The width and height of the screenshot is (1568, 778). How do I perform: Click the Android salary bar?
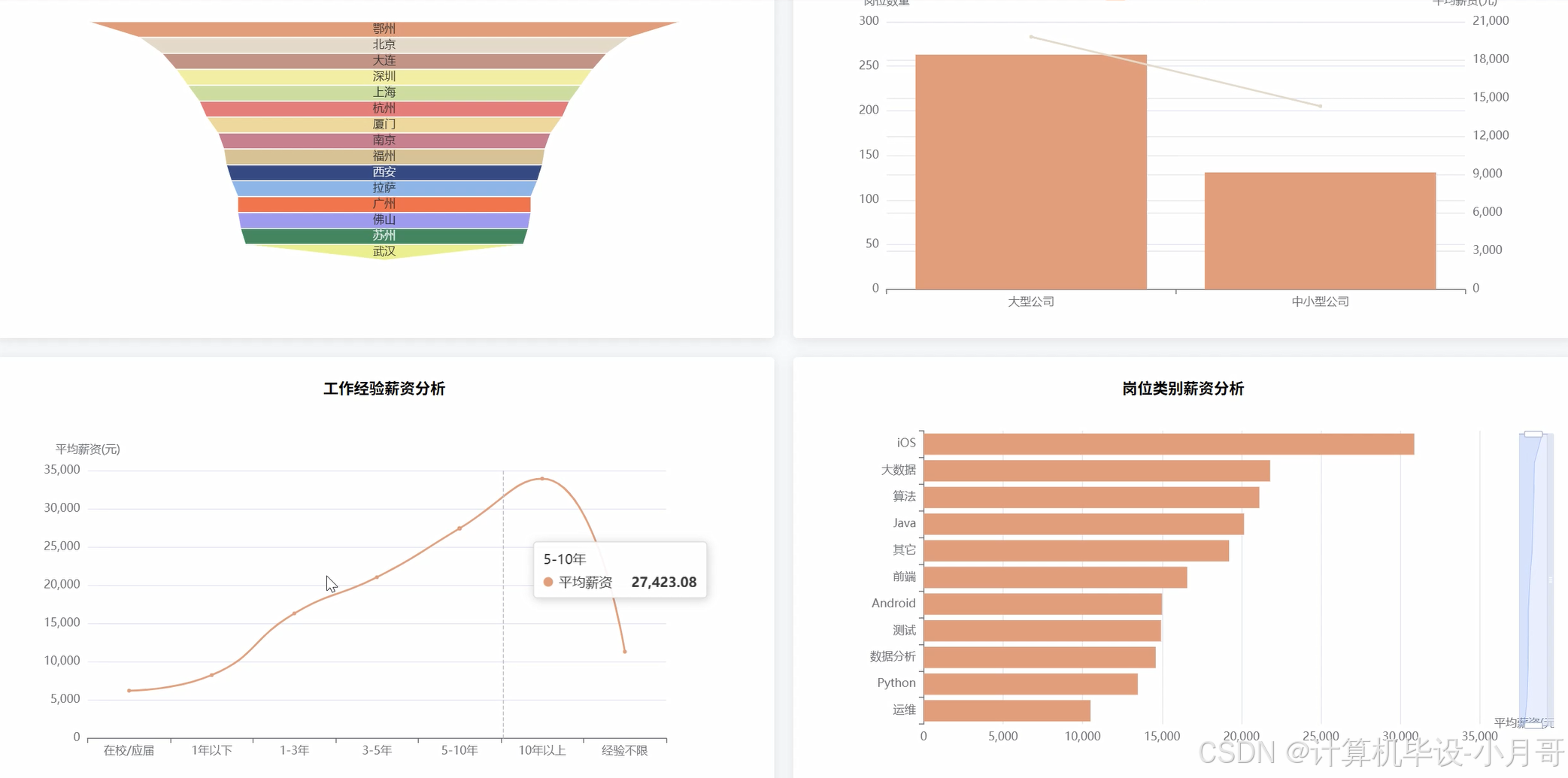point(1042,604)
